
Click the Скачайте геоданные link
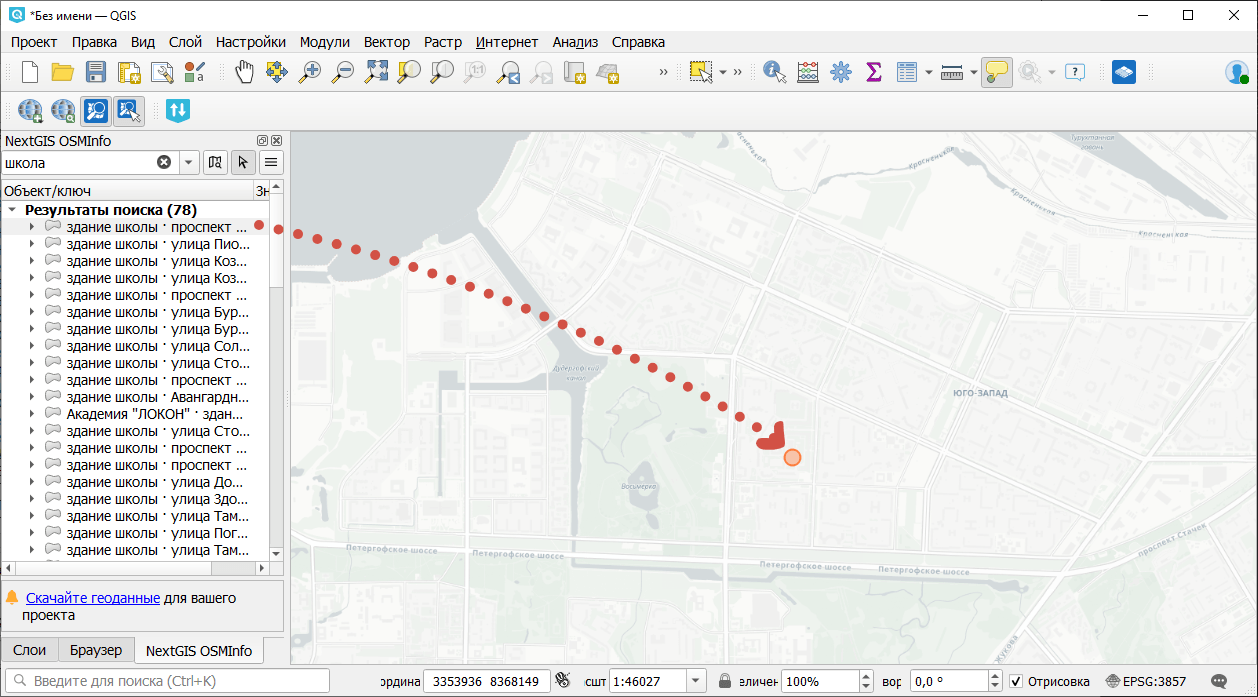(93, 598)
